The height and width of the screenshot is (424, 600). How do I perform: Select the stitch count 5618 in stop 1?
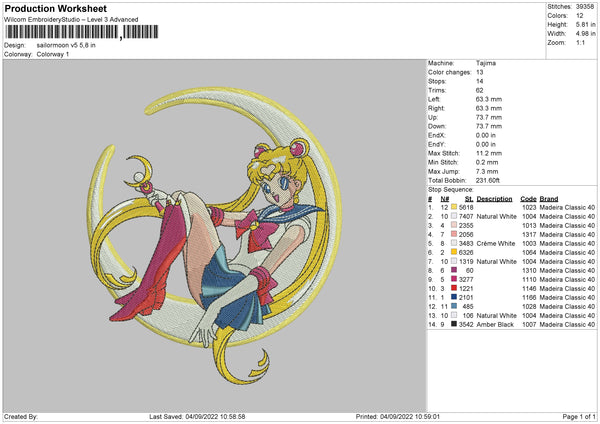466,207
